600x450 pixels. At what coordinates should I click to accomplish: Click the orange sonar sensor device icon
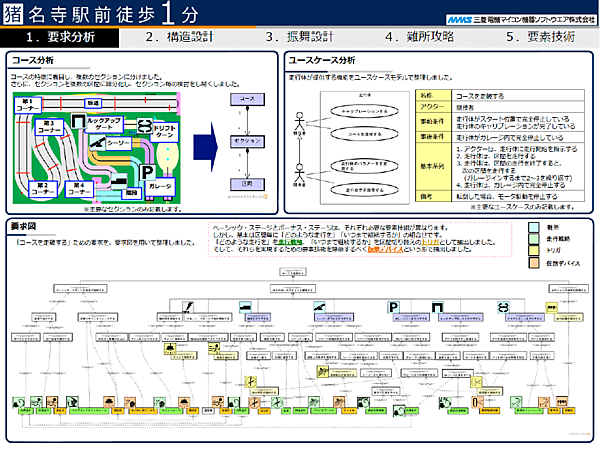click(476, 402)
